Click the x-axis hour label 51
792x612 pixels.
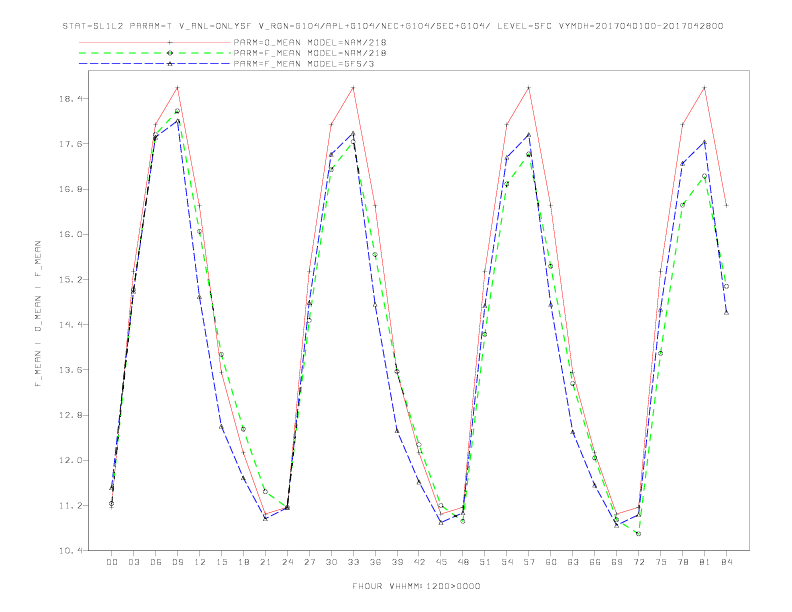tap(485, 562)
